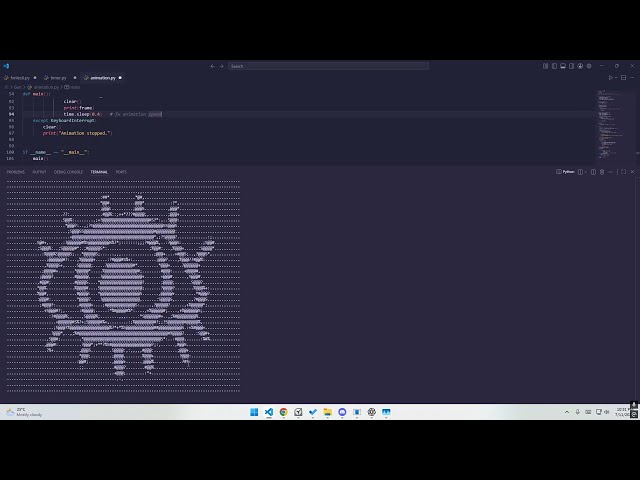Screen dimensions: 640x480
Task: Expand the run button dropdown
Action: (616, 78)
